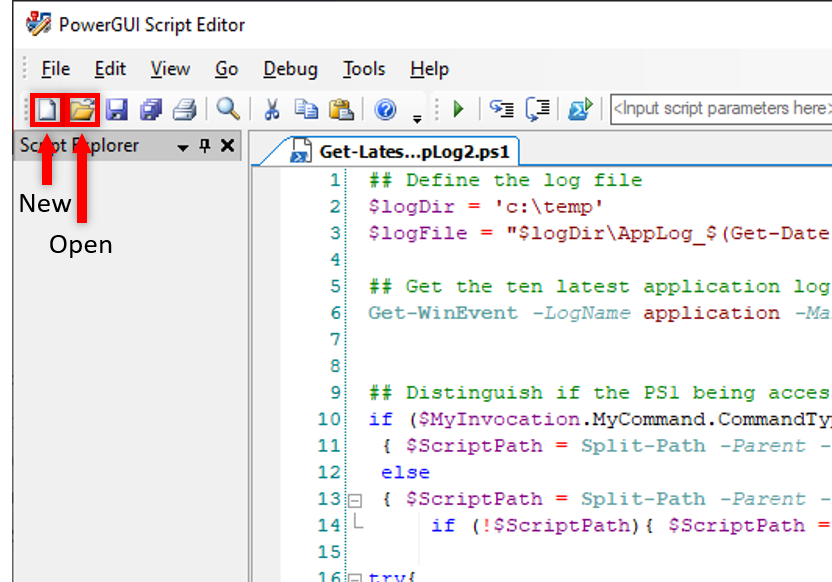Open the Go menu

click(227, 69)
